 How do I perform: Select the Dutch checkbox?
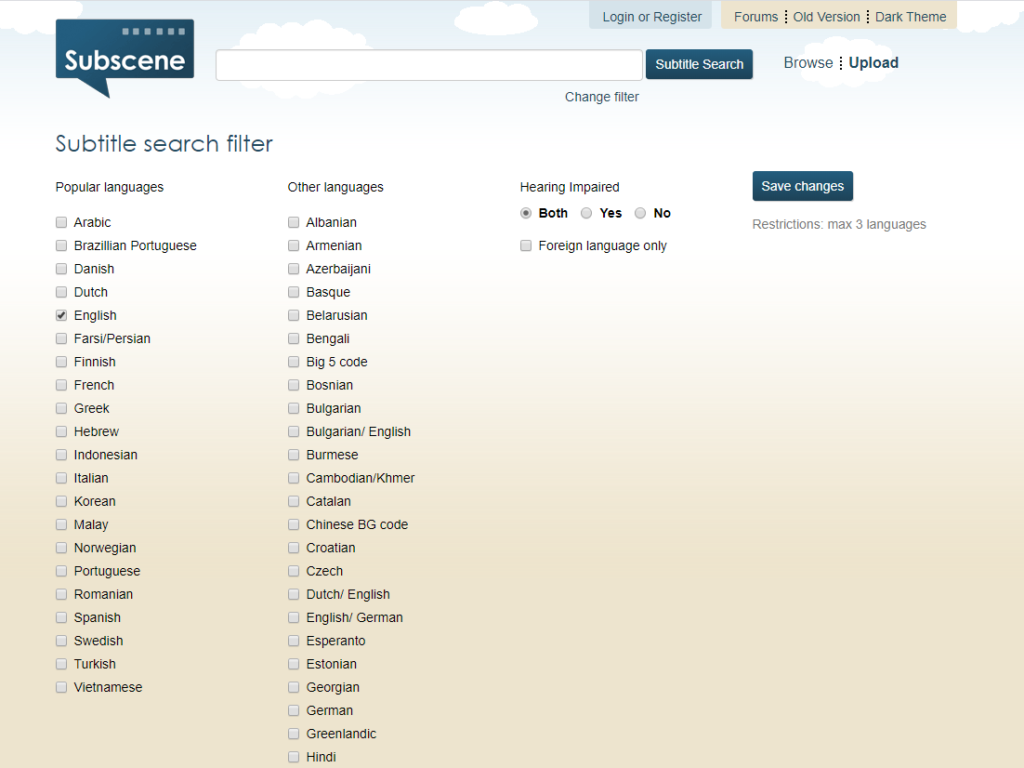[x=61, y=292]
